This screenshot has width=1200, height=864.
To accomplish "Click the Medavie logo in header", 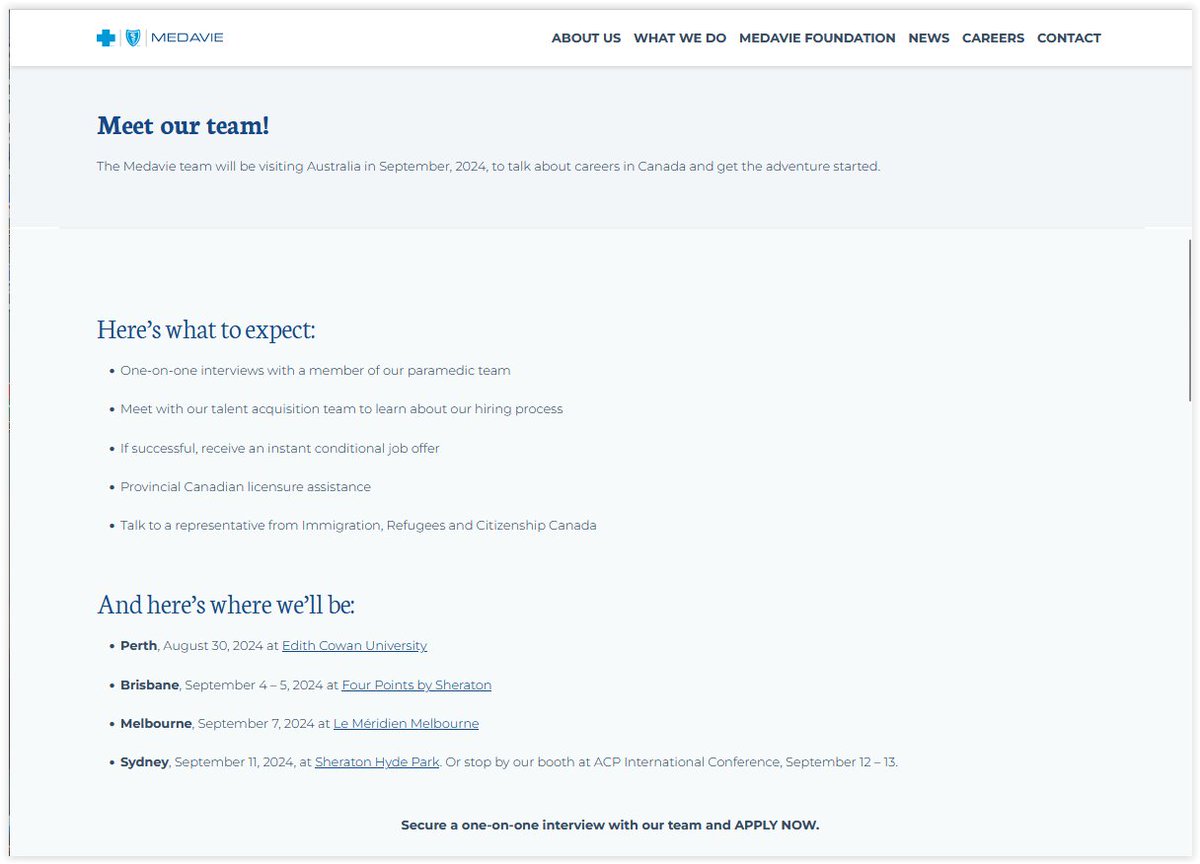I will point(160,38).
